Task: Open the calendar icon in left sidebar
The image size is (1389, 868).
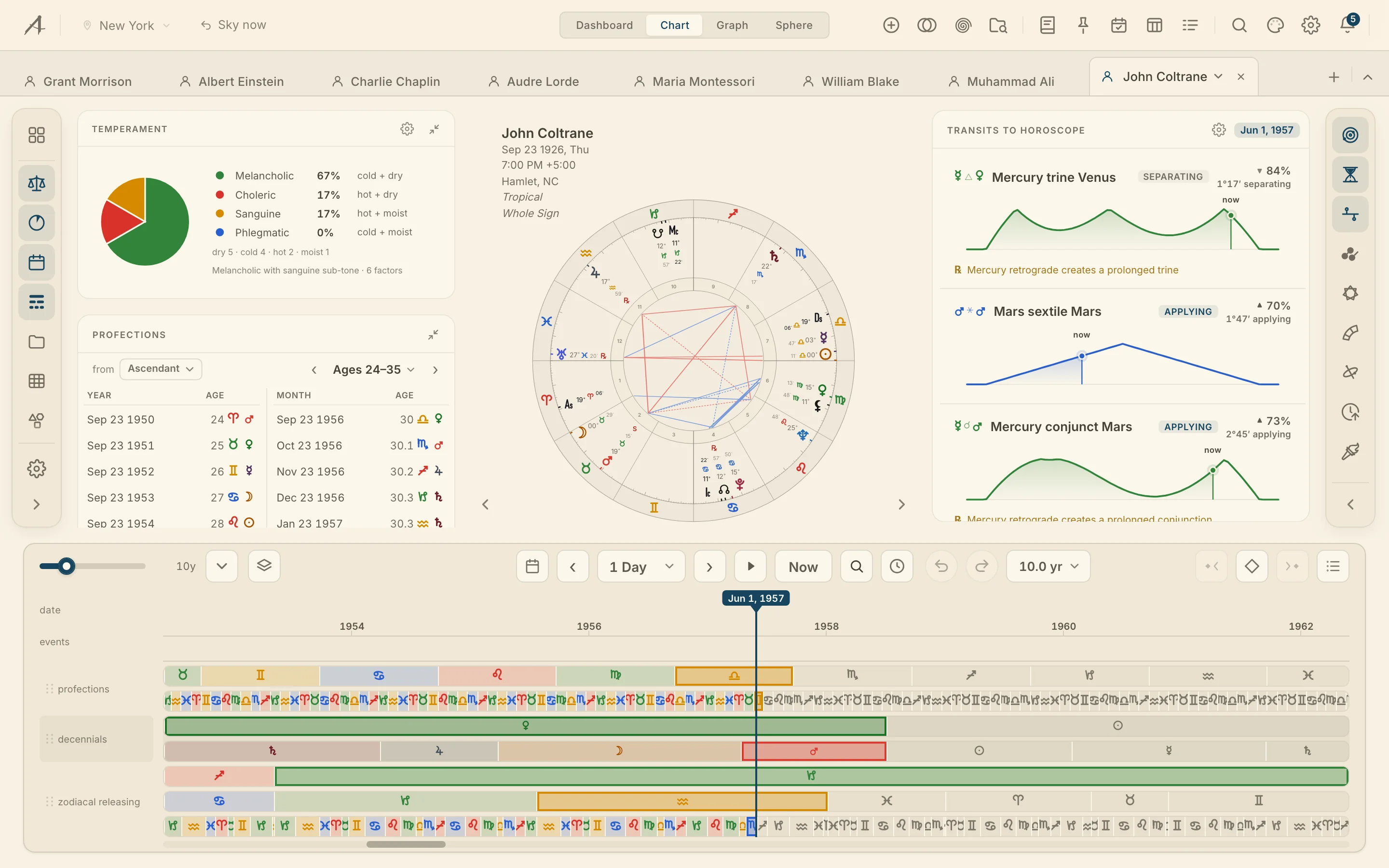Action: pyautogui.click(x=37, y=263)
